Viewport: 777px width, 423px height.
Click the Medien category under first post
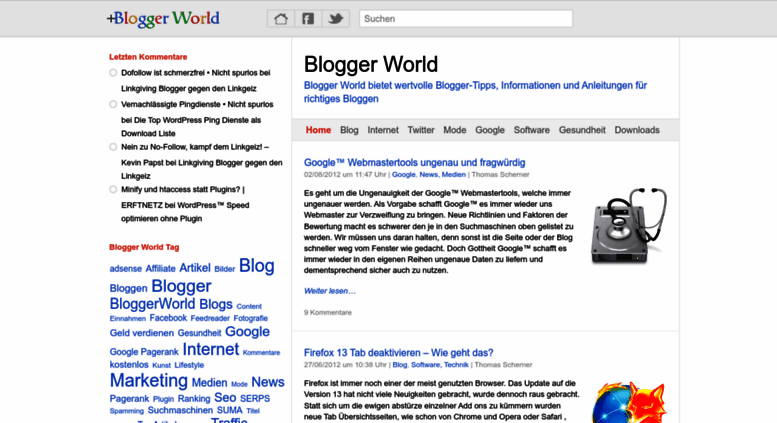pos(454,174)
